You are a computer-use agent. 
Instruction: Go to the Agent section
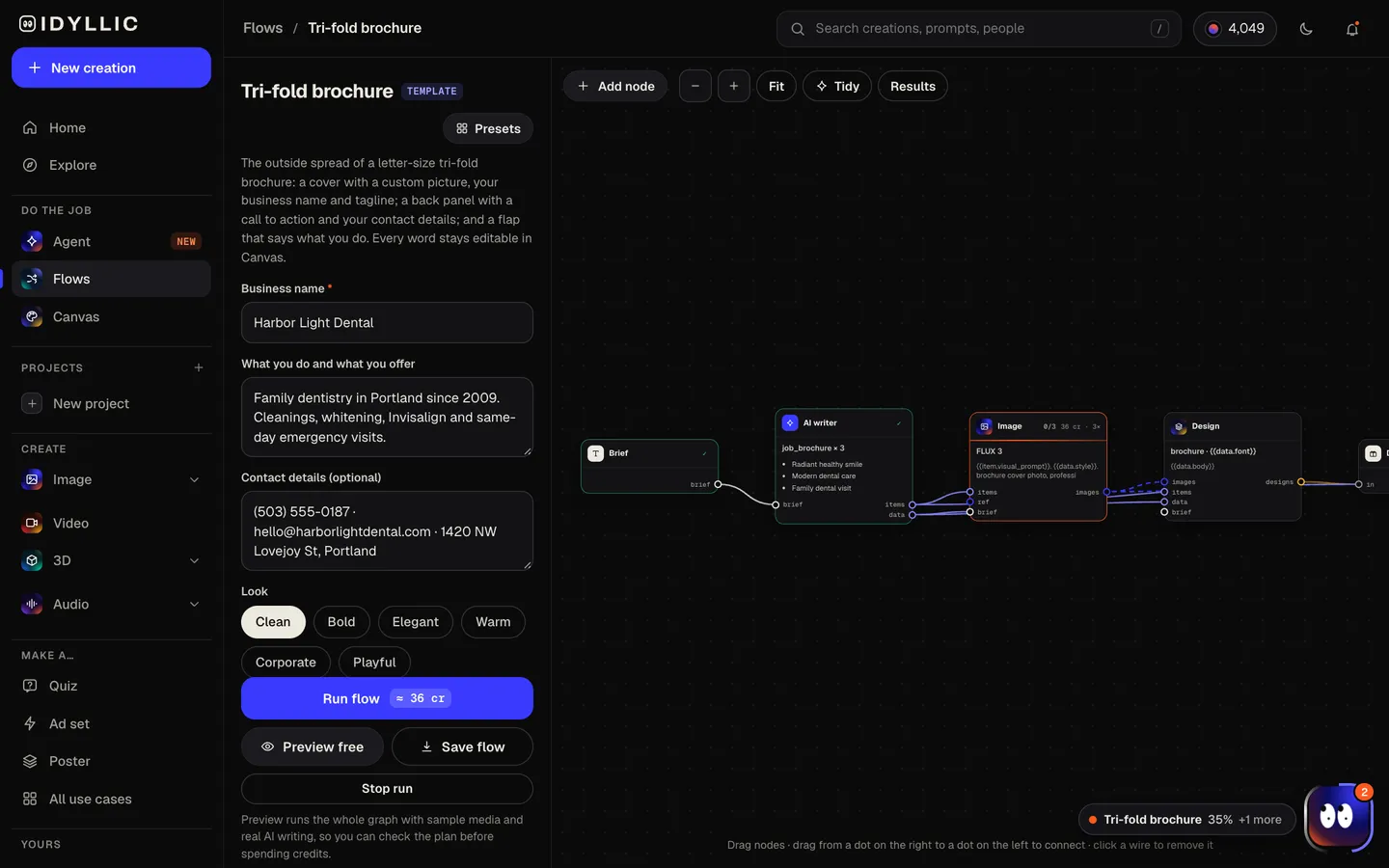pyautogui.click(x=111, y=241)
